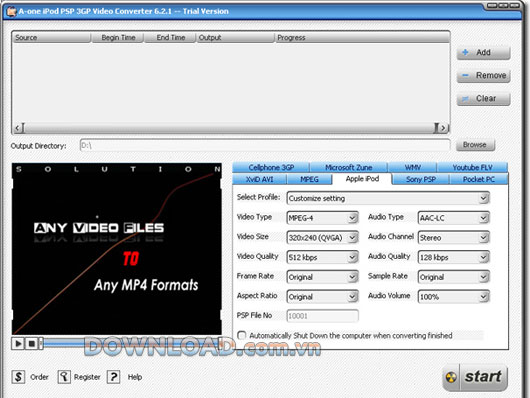This screenshot has width=530, height=398.
Task: Open the Audio Channel dropdown
Action: (x=454, y=237)
